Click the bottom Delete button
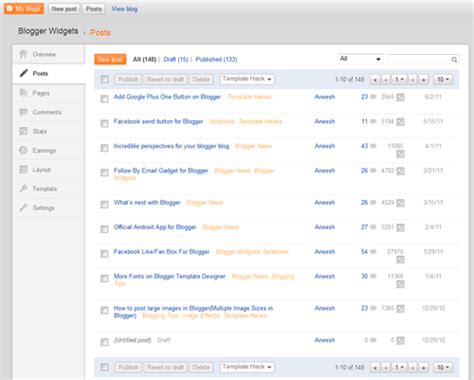Viewport: 474px width, 380px height. tap(201, 367)
